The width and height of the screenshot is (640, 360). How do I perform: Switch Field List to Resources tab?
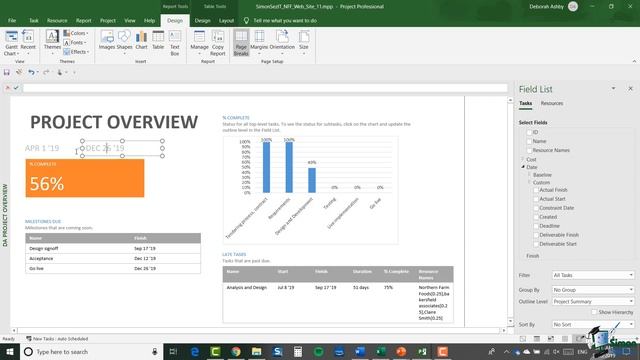[551, 103]
